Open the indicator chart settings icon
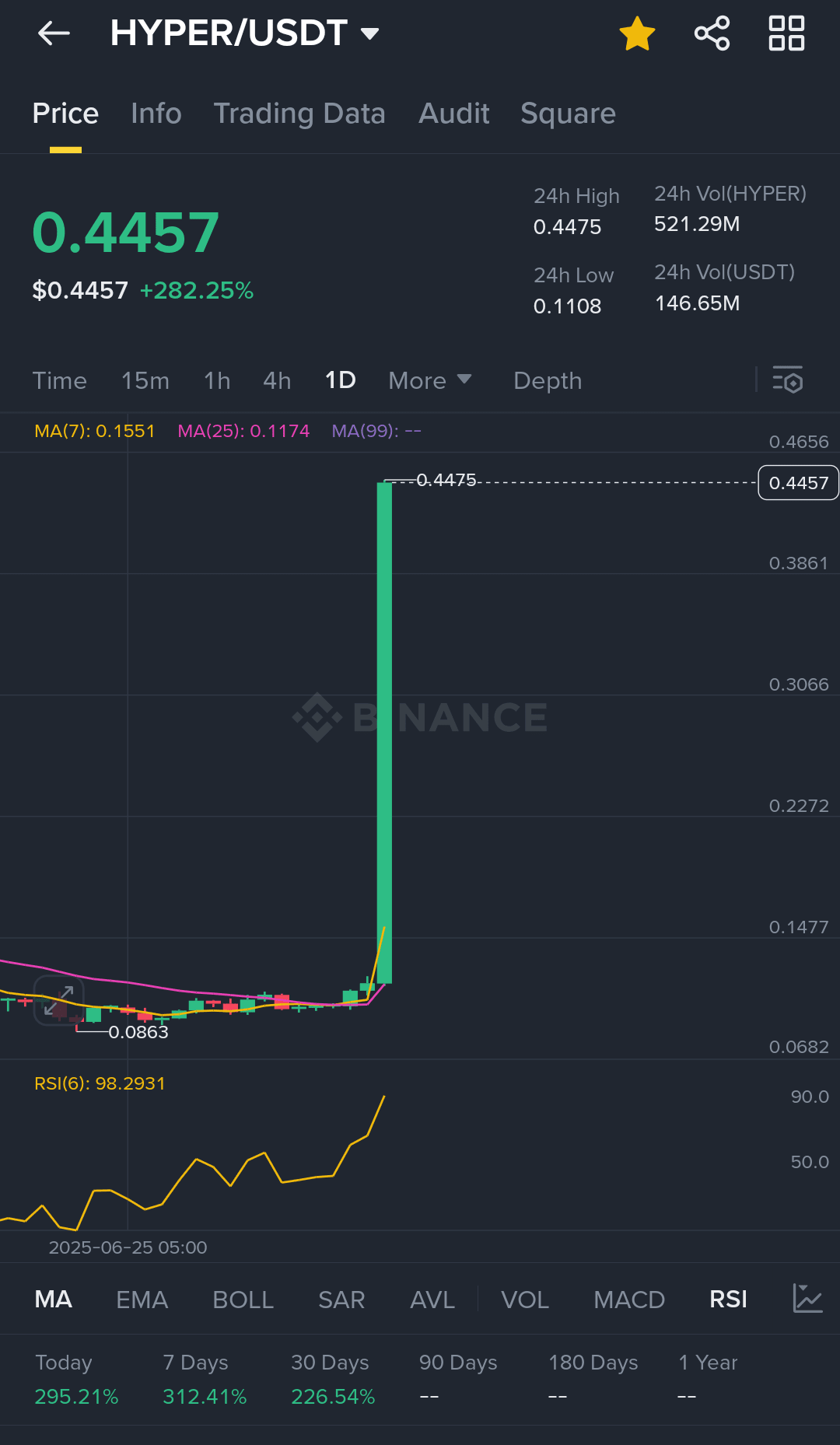840x1445 pixels. tap(807, 1299)
